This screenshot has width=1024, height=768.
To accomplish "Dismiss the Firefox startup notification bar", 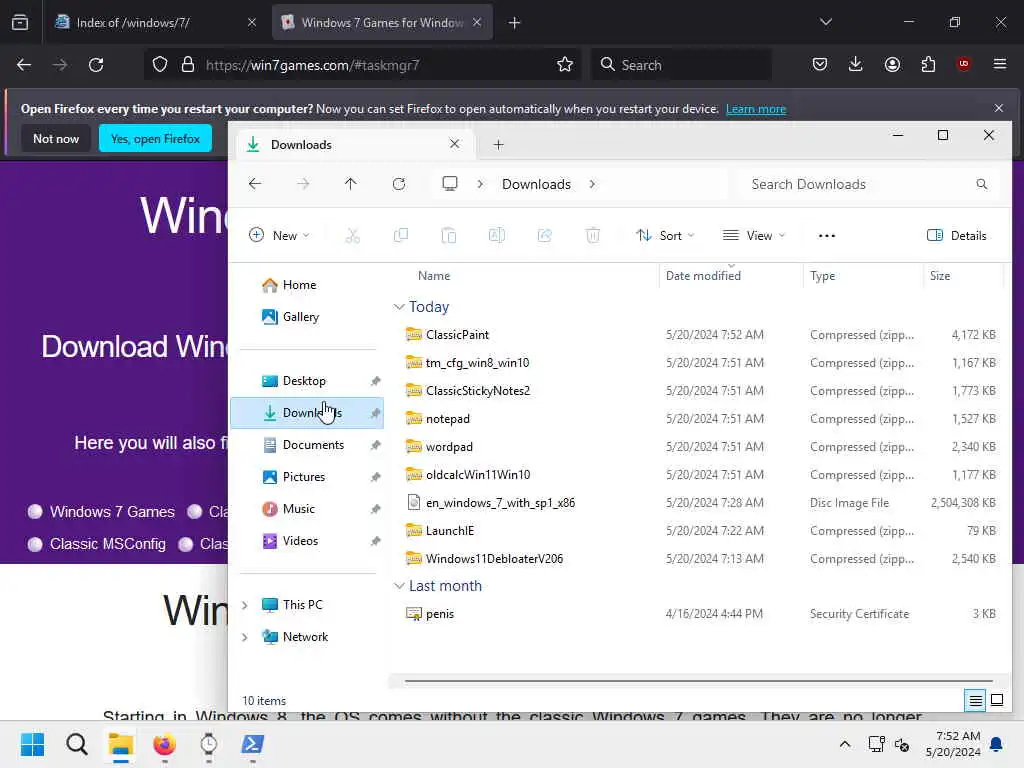I will tap(999, 108).
